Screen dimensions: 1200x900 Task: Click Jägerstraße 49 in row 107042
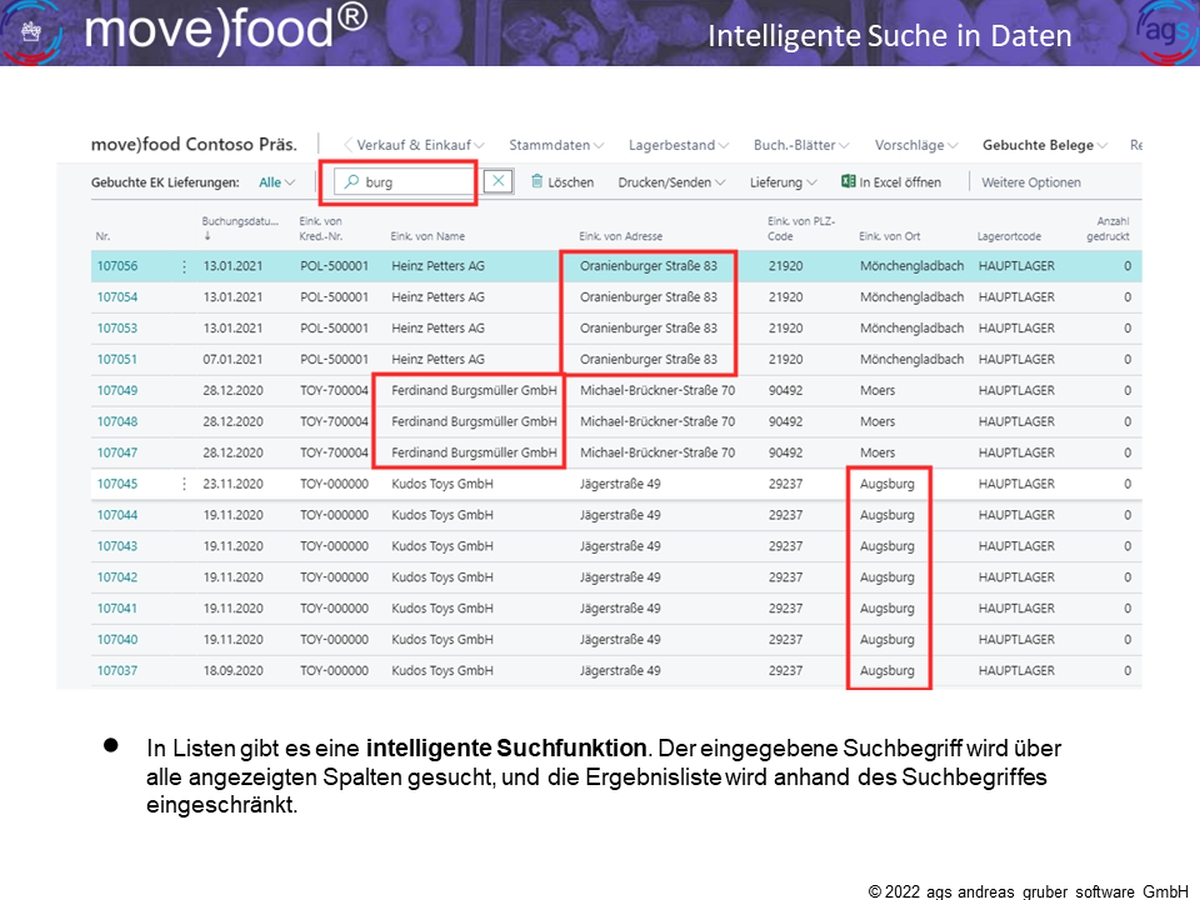[x=620, y=578]
